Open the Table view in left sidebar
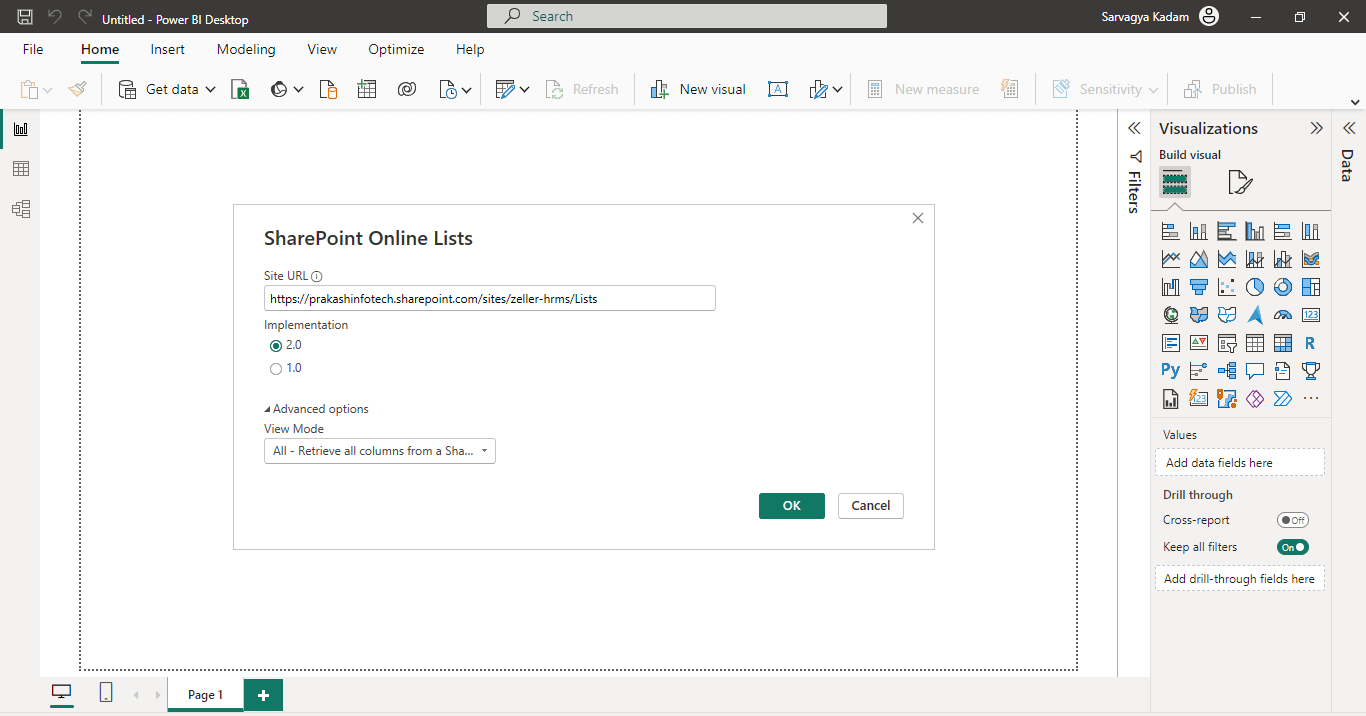 pos(20,169)
